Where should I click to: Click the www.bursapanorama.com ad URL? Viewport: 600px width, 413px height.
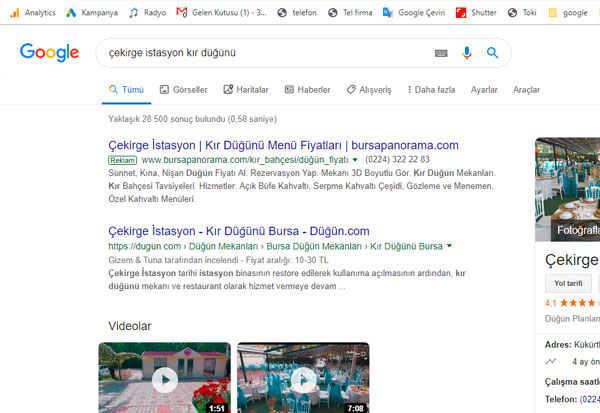245,160
